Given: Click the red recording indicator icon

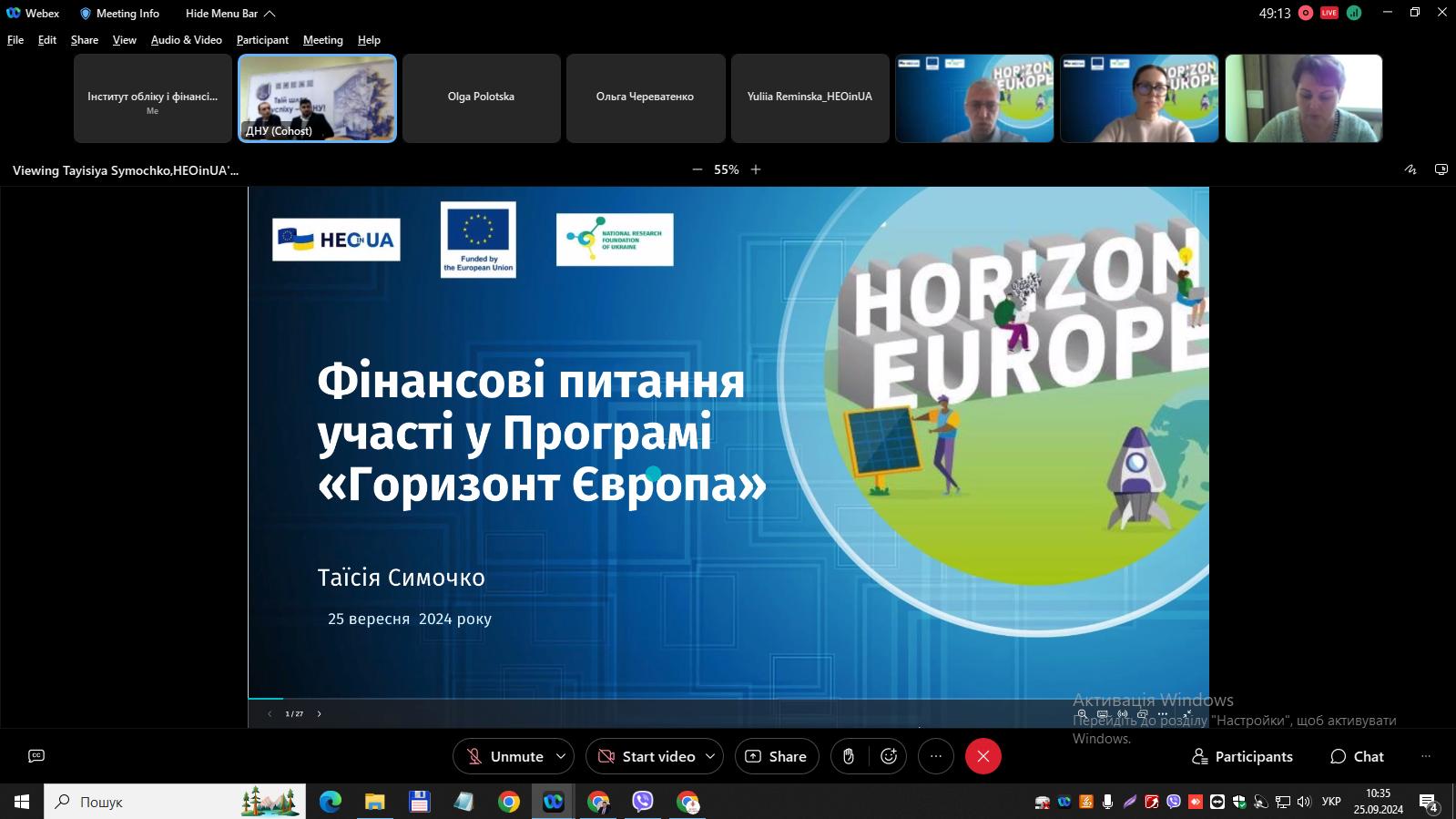Looking at the screenshot, I should 1306,13.
